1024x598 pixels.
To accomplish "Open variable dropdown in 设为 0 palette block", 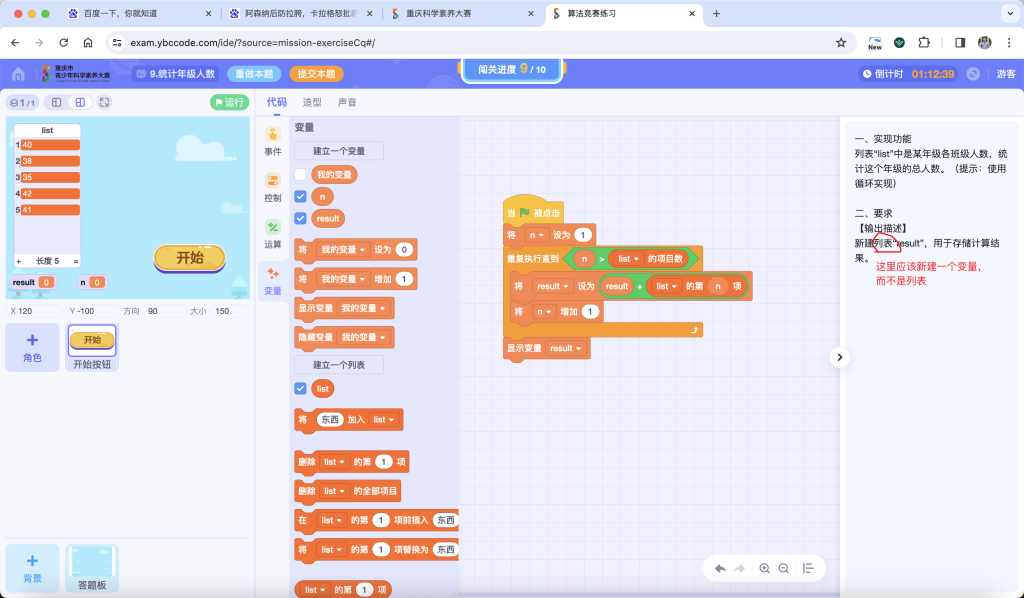I will coord(343,249).
